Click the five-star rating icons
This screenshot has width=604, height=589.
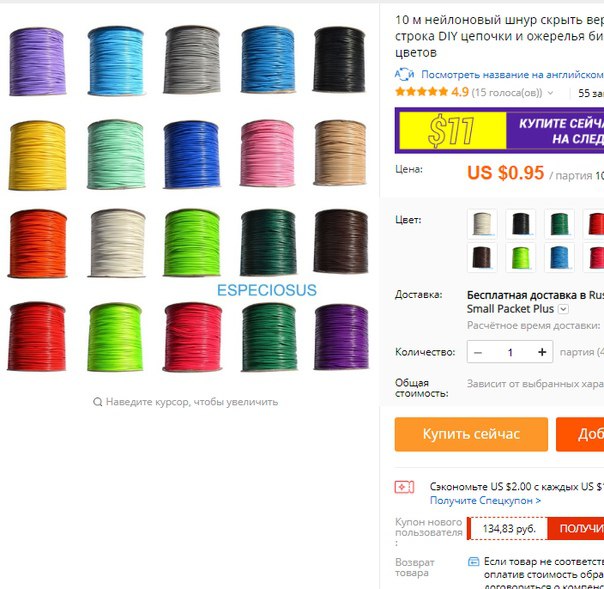[421, 92]
